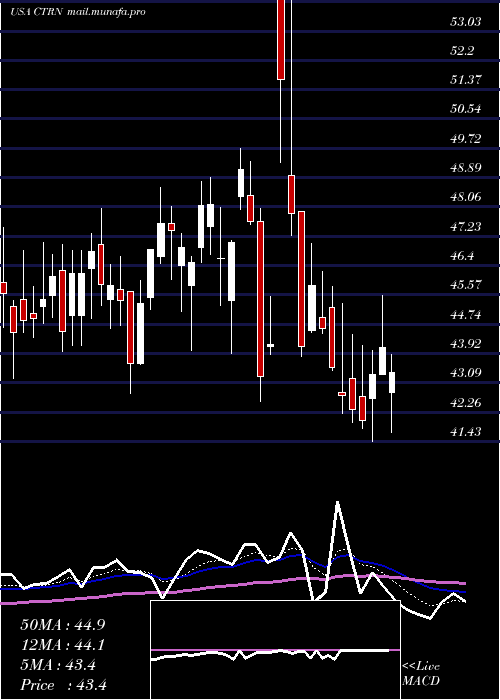Click the 46.4 price axis label
Viewport: 500px width, 700px height.
coord(462,256)
